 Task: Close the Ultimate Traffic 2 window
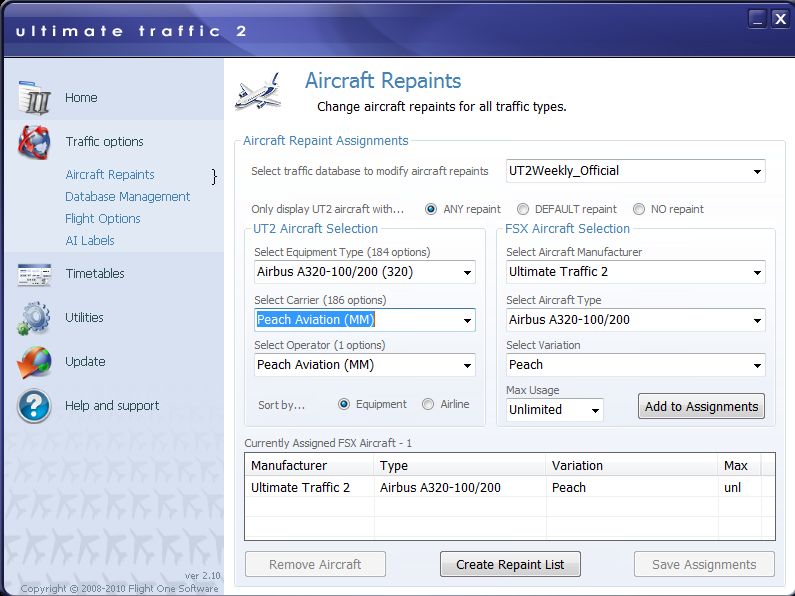click(x=780, y=19)
